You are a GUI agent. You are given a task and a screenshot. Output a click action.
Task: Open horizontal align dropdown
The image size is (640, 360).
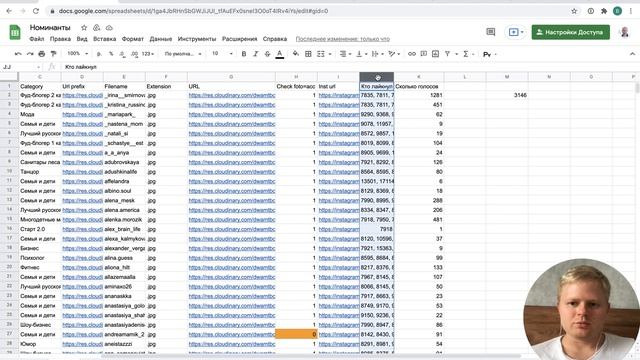(x=346, y=54)
